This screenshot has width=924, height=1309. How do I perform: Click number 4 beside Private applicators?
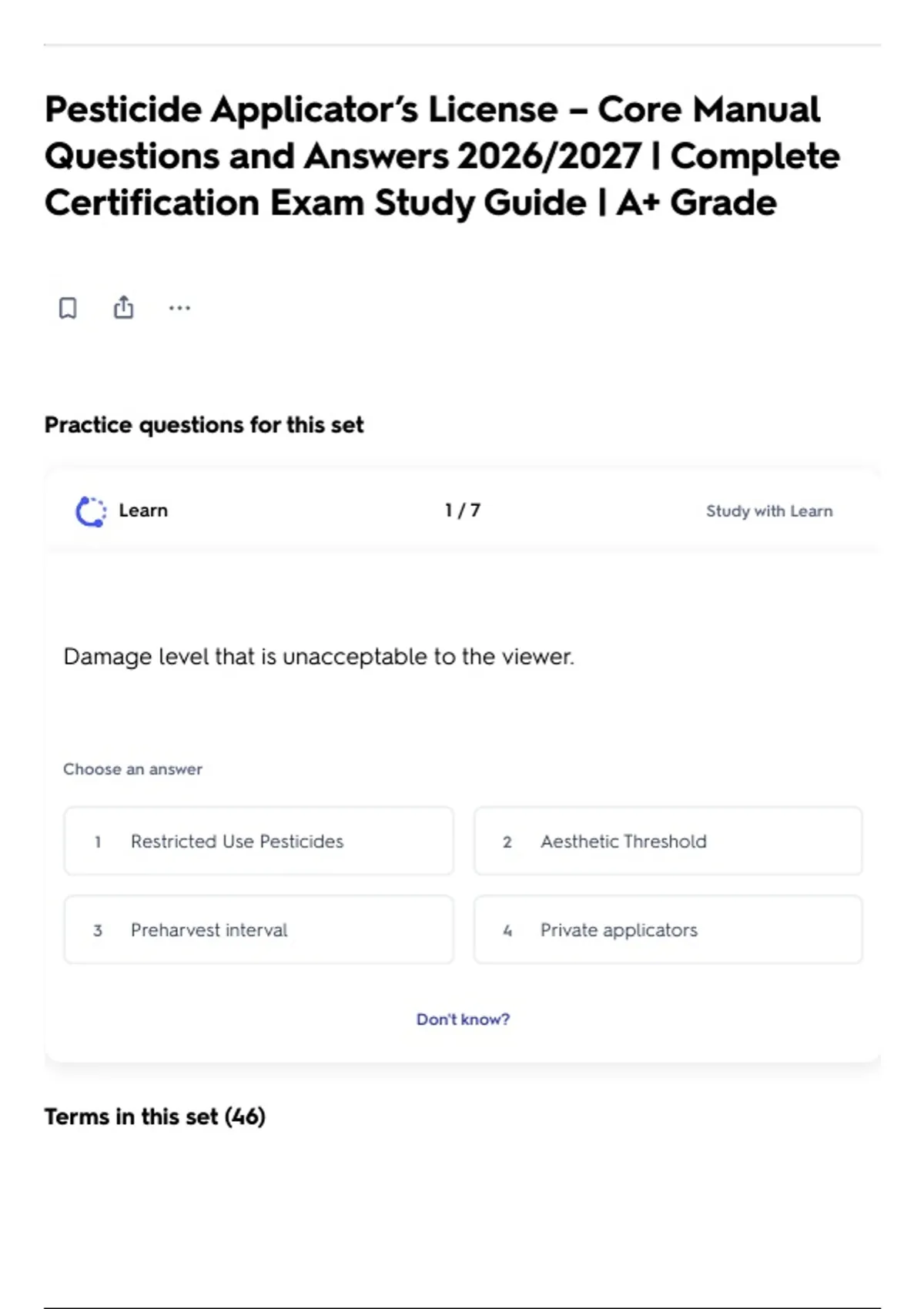[x=507, y=930]
